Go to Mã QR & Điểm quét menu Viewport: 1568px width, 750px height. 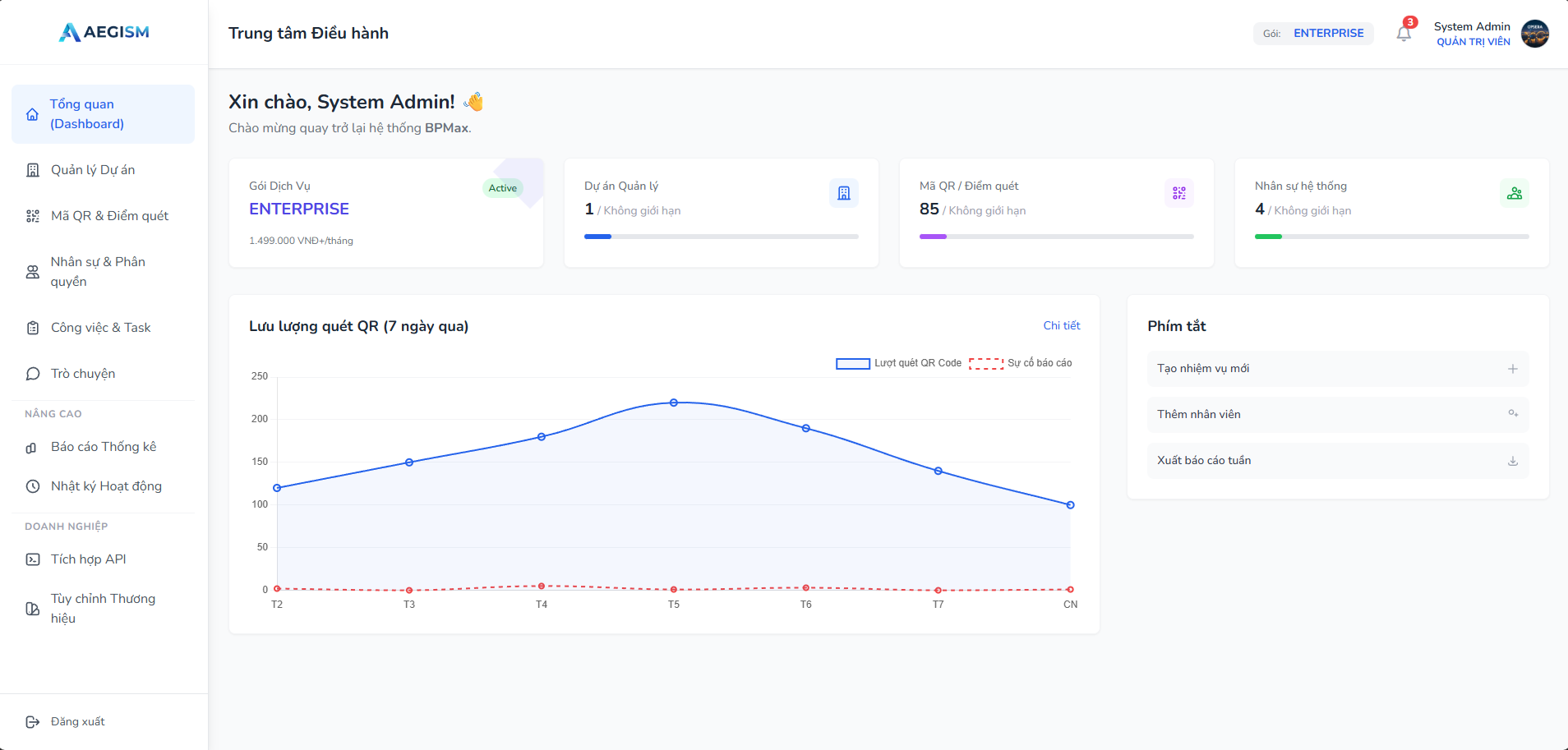pyautogui.click(x=109, y=216)
